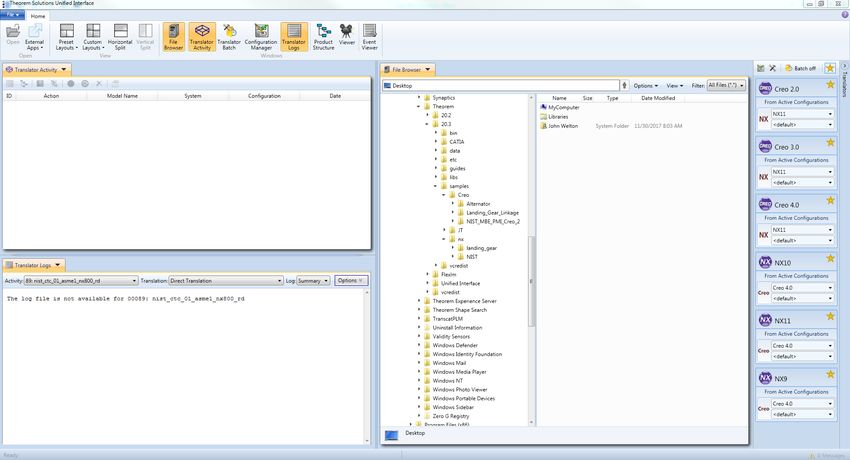Select the Windows Media Player folder

[x=459, y=372]
